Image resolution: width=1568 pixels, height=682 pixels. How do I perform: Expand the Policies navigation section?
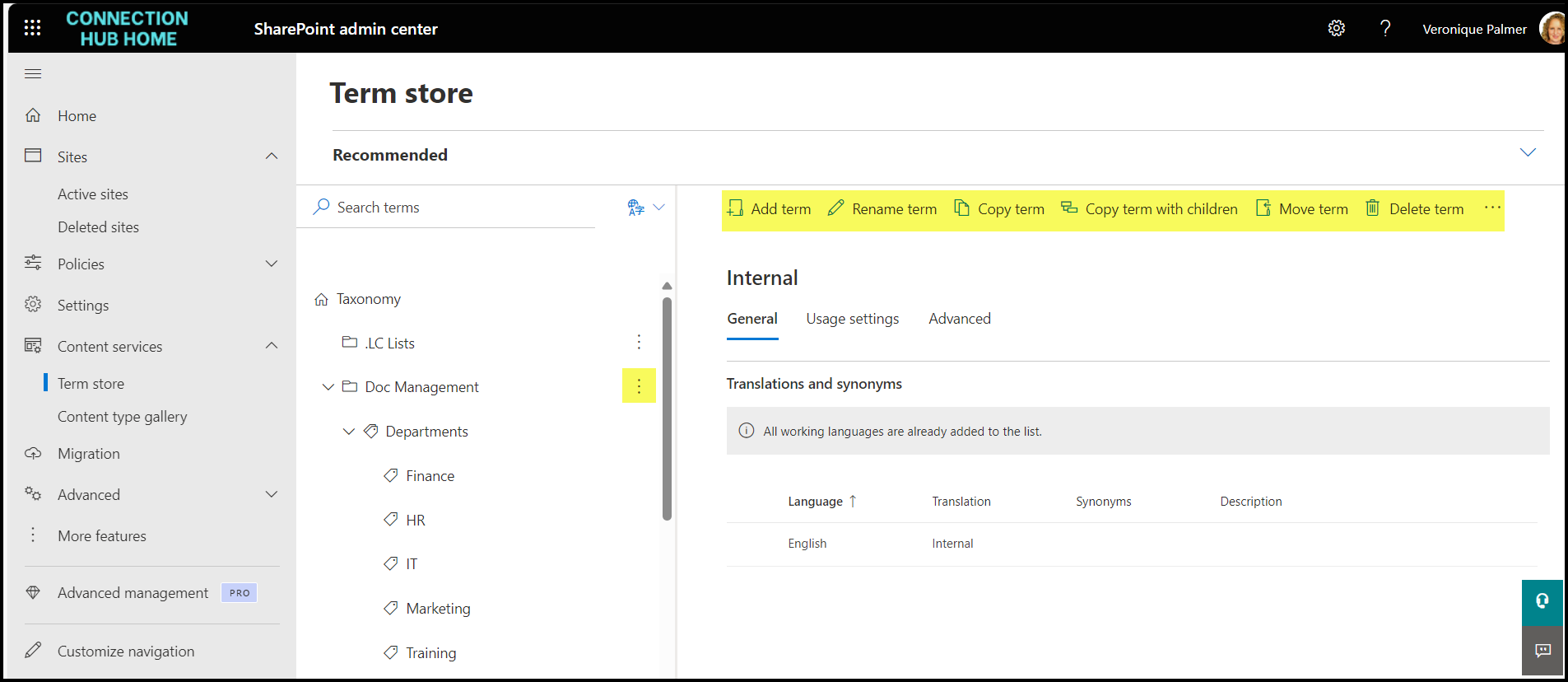[x=272, y=264]
